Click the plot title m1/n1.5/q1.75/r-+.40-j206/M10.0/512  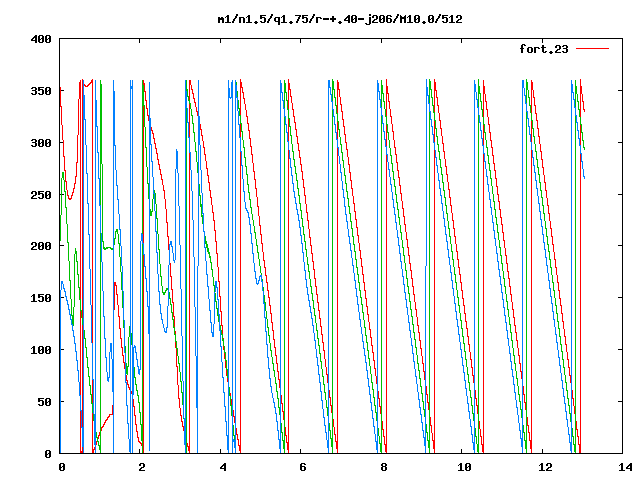(340, 20)
